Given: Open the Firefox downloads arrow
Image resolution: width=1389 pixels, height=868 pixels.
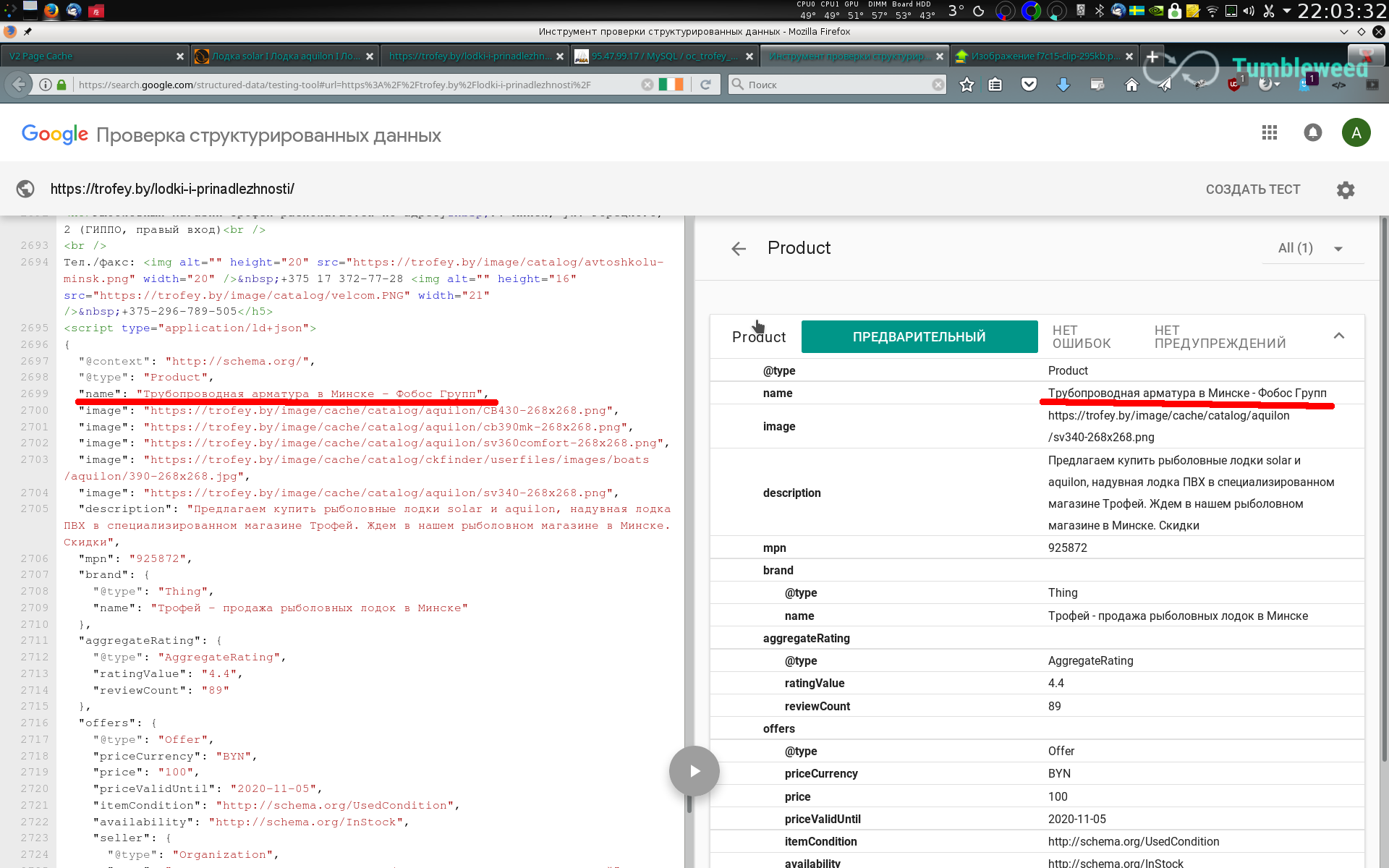Looking at the screenshot, I should click(1063, 85).
